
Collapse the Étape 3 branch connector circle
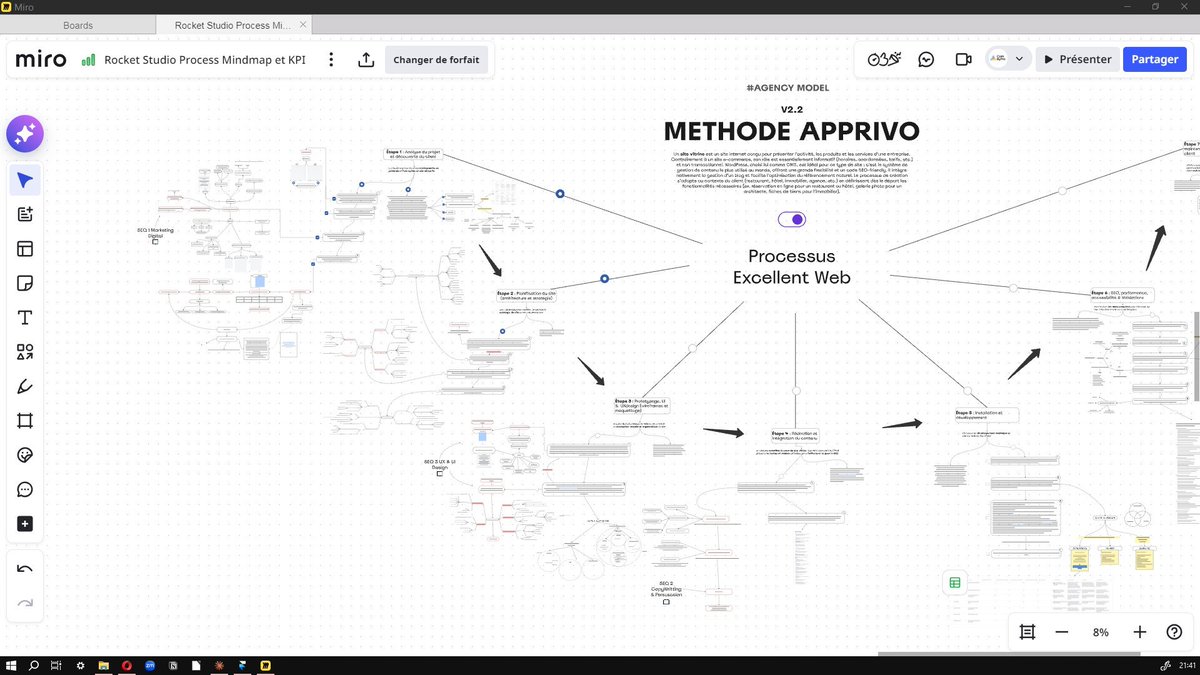pyautogui.click(x=691, y=348)
